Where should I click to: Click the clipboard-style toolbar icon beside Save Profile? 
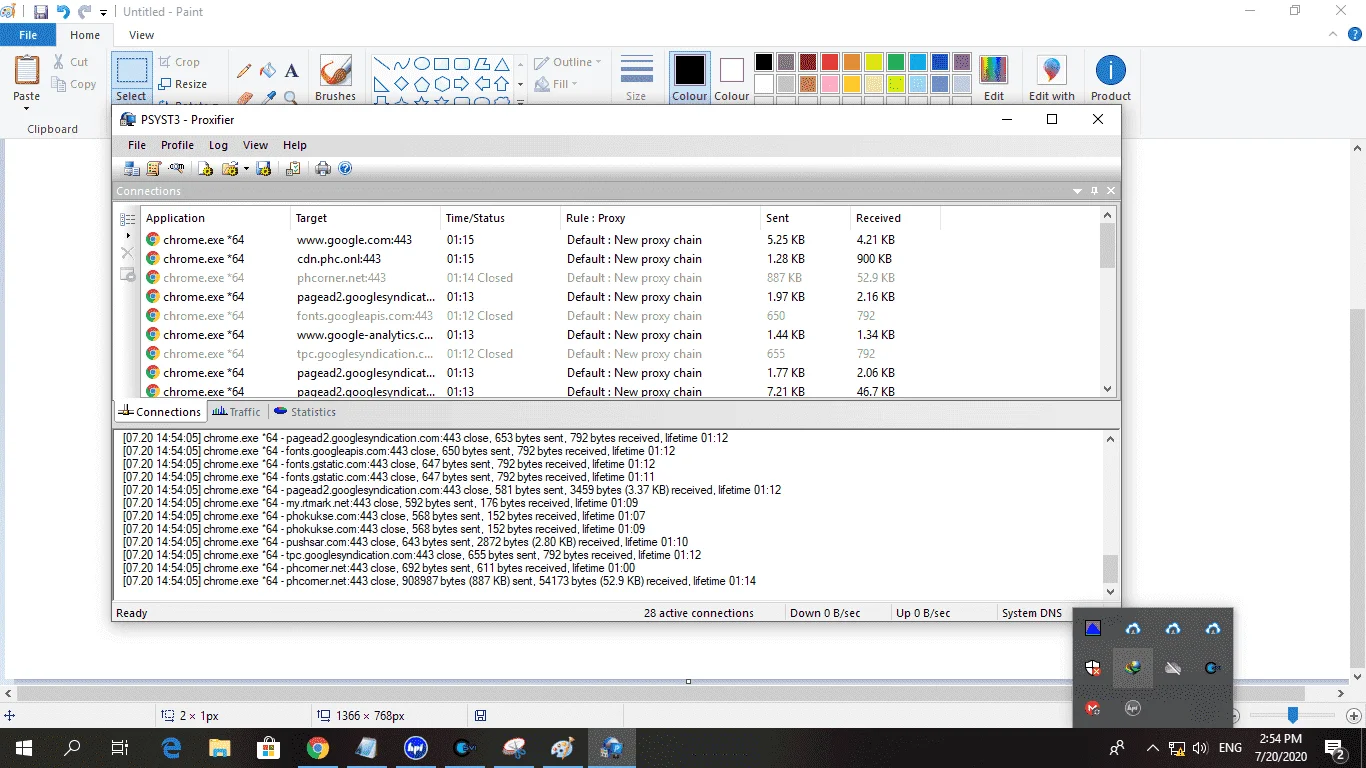pyautogui.click(x=293, y=169)
